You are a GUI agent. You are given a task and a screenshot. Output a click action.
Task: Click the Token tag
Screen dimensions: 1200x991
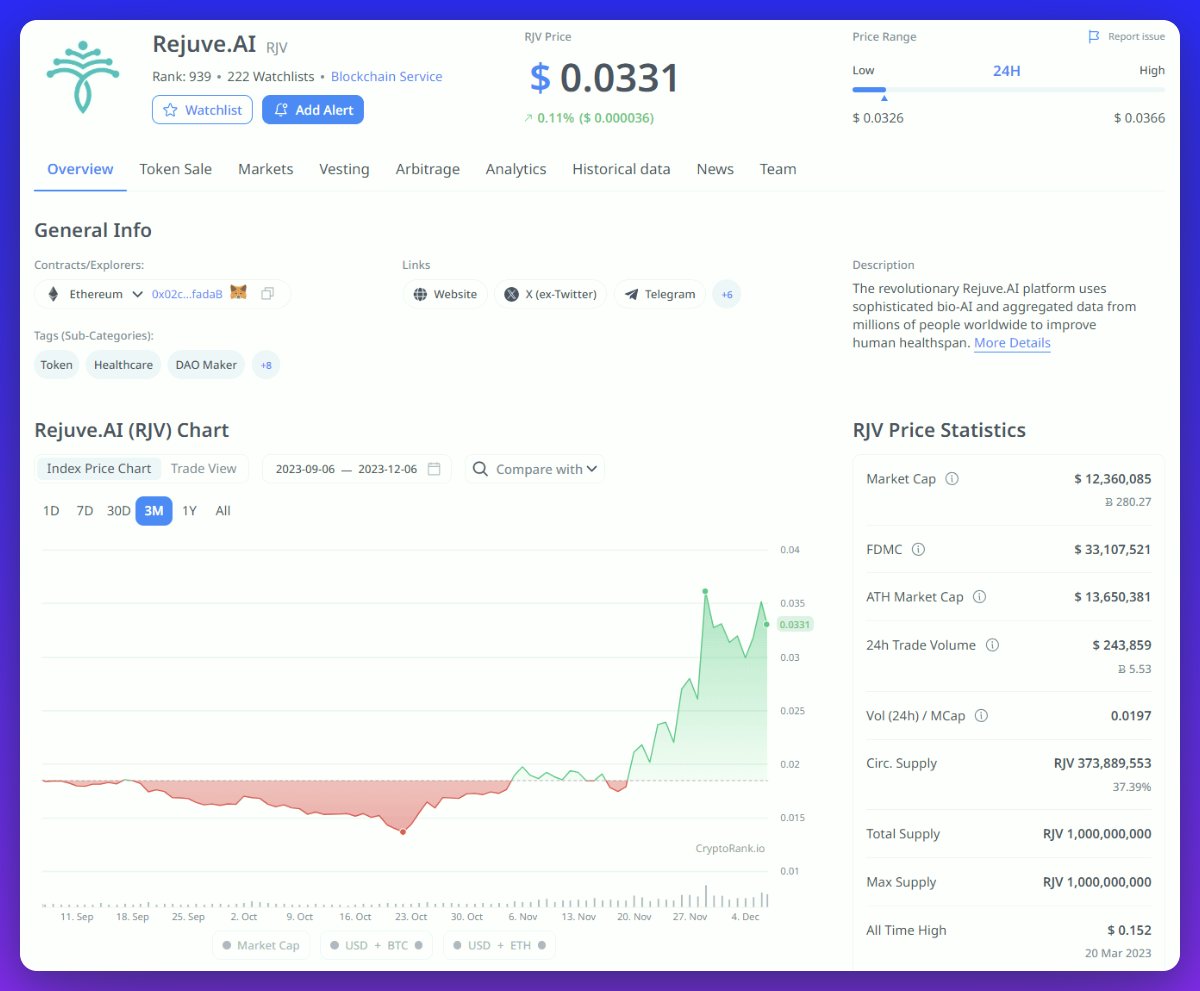57,365
